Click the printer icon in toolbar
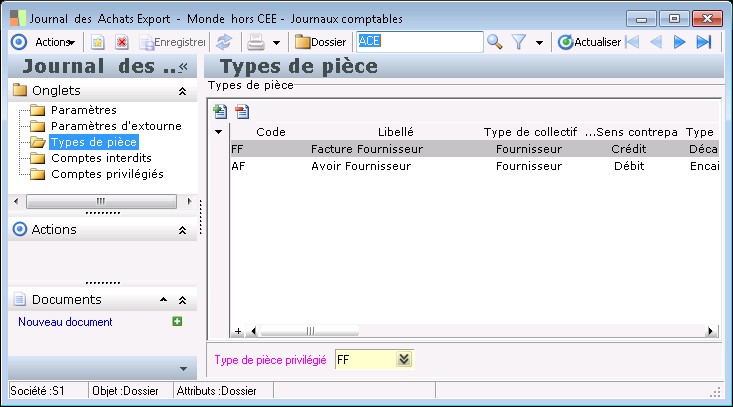This screenshot has height=407, width=733. [x=255, y=42]
